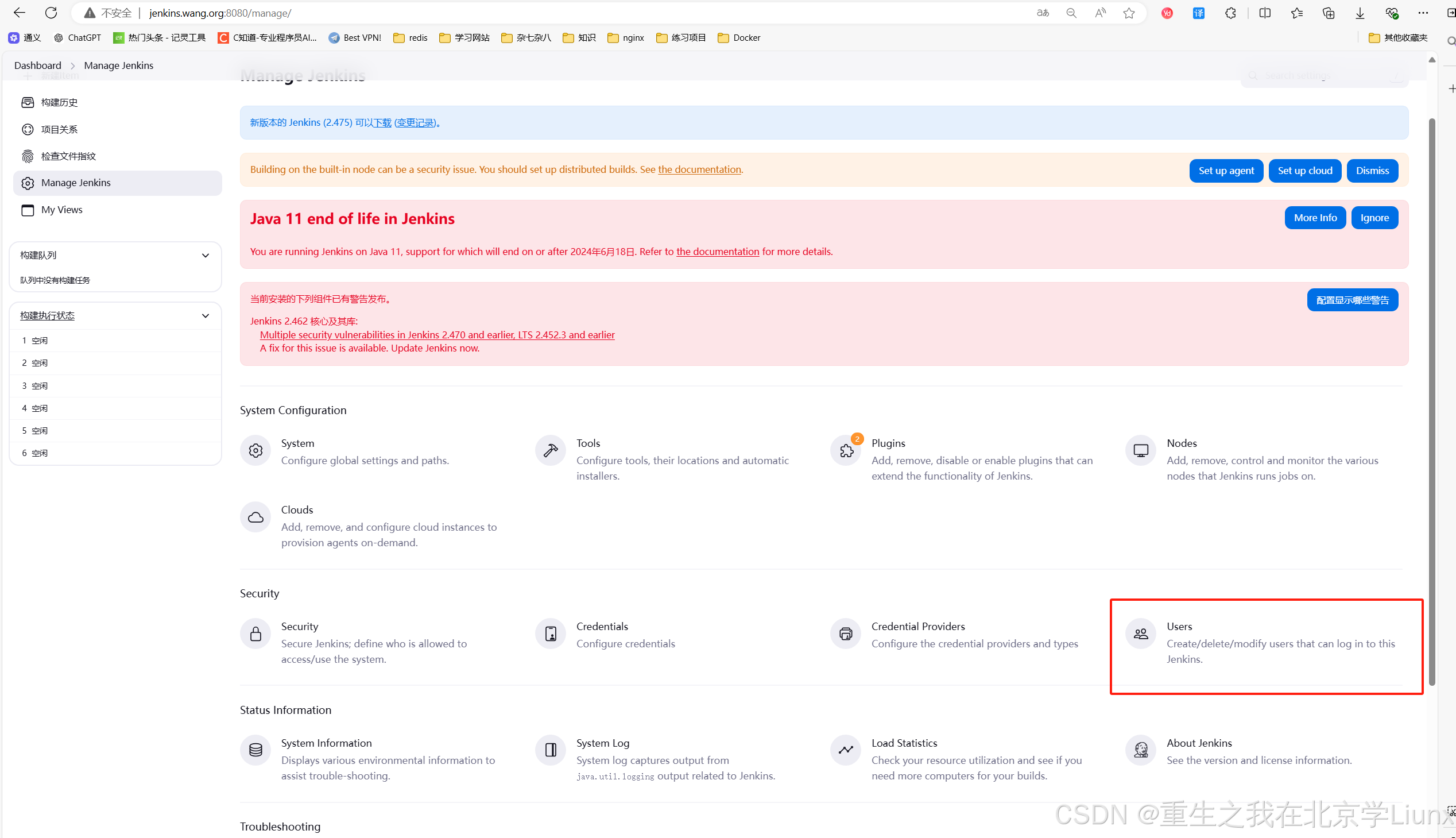Open the System Log book icon
The width and height of the screenshot is (1456, 838).
pos(551,750)
